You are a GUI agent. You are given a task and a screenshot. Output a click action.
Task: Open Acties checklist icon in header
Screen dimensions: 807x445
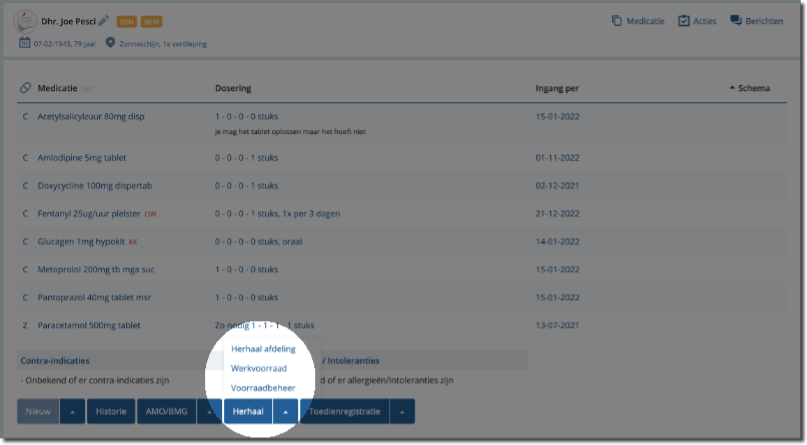[x=684, y=21]
